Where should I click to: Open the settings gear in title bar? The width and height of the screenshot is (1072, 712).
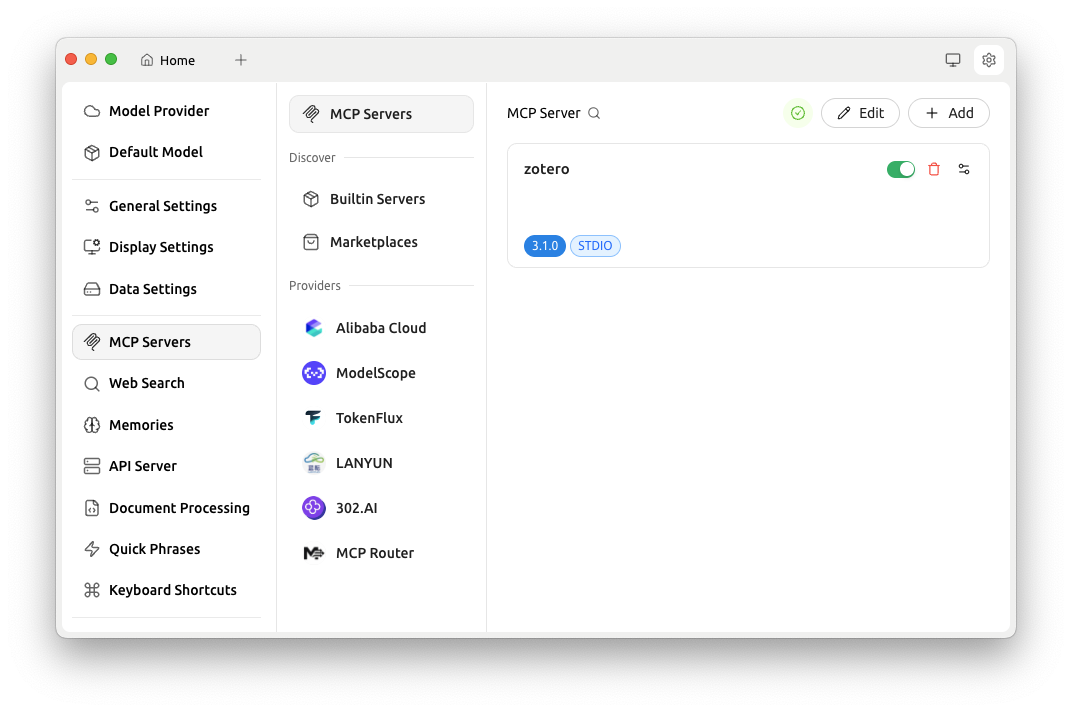coord(989,60)
